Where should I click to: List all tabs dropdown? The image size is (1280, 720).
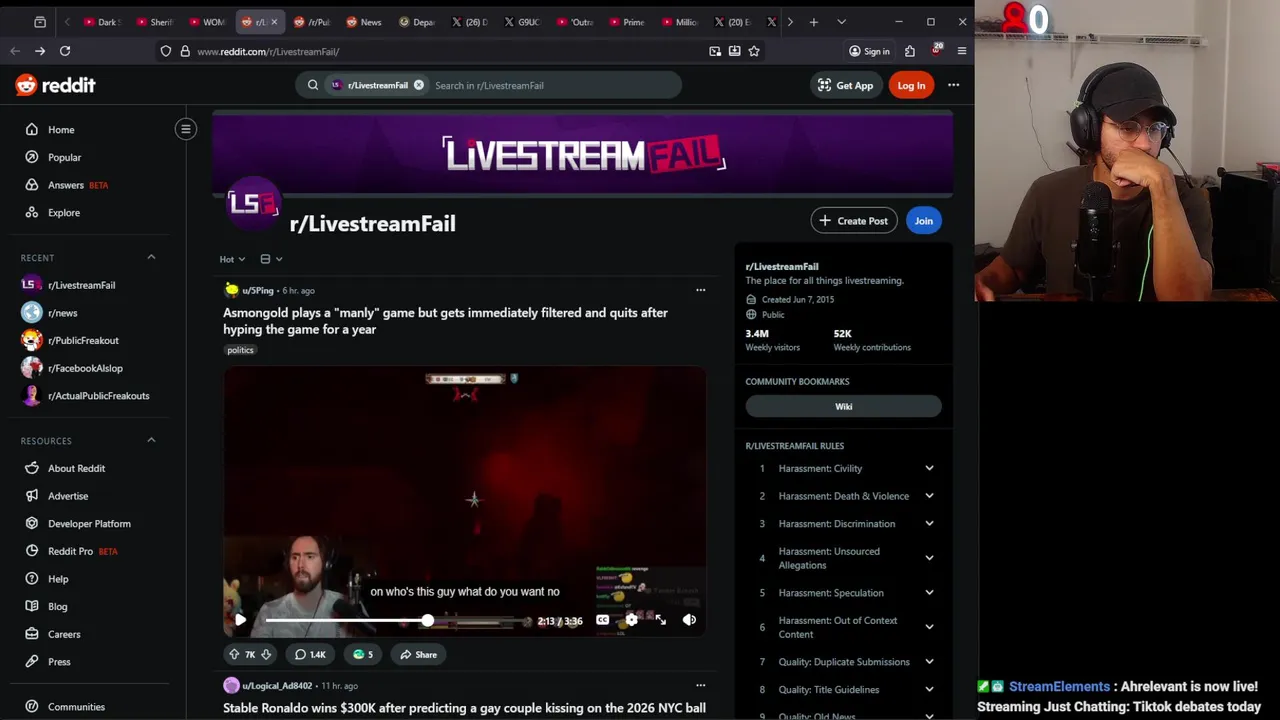(x=841, y=22)
